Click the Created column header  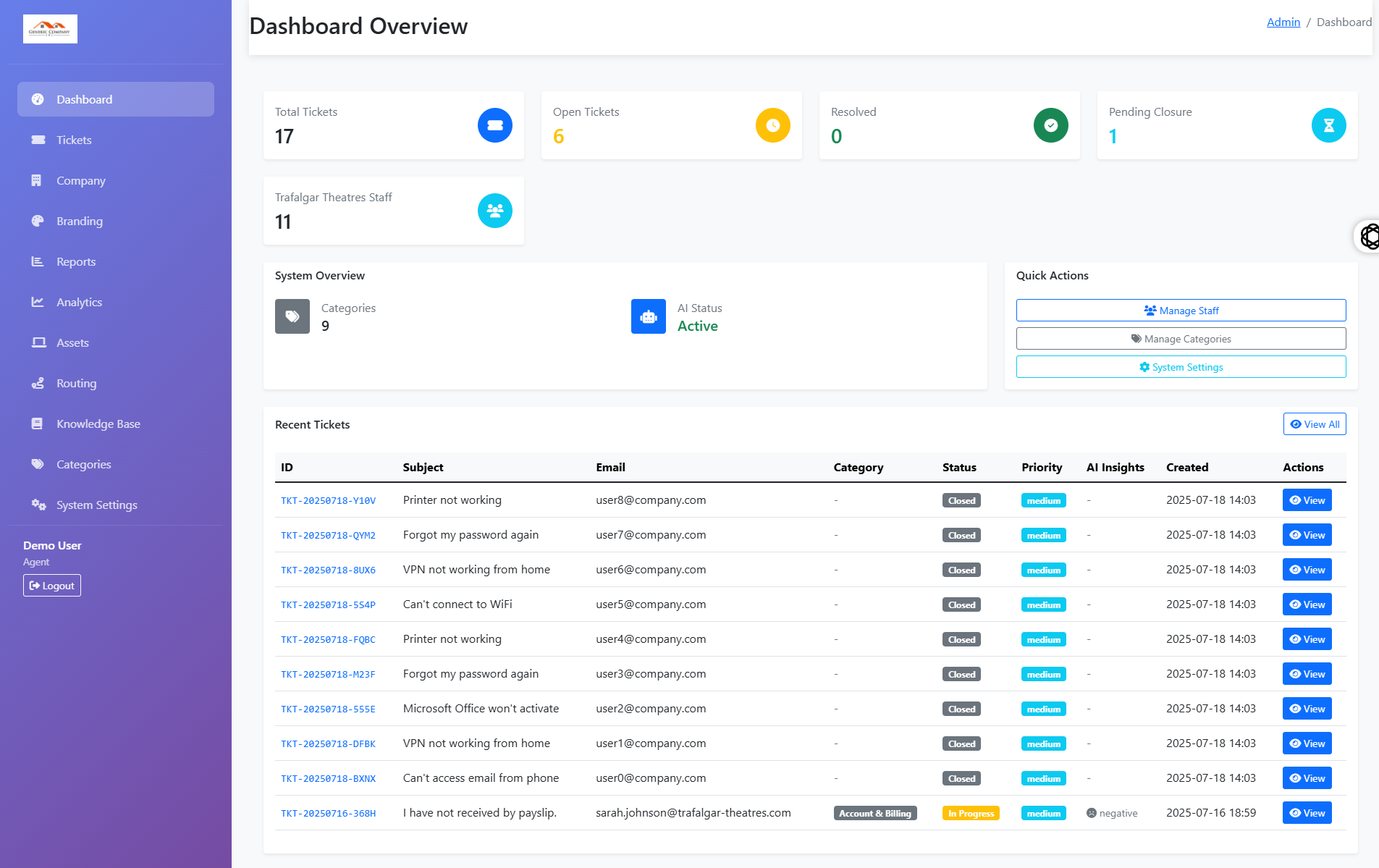click(x=1187, y=467)
